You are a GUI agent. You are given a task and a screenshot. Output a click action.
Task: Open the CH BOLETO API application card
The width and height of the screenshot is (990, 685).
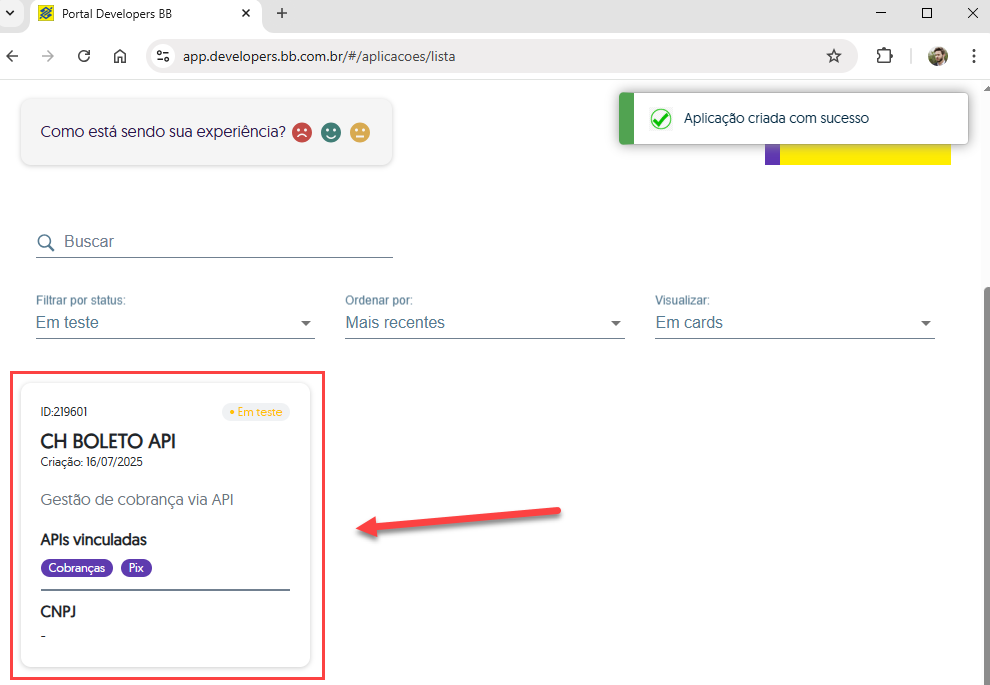(x=165, y=525)
